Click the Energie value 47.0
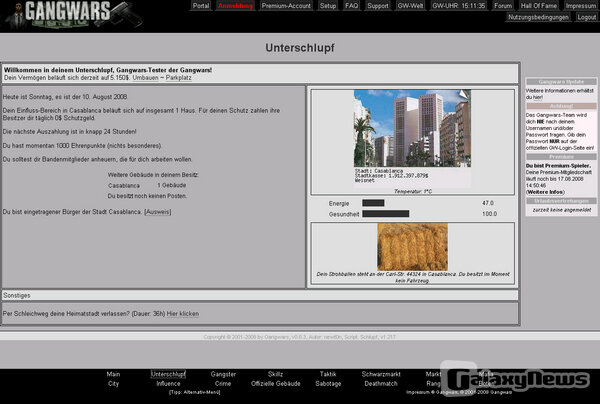This screenshot has width=600, height=404. [488, 203]
